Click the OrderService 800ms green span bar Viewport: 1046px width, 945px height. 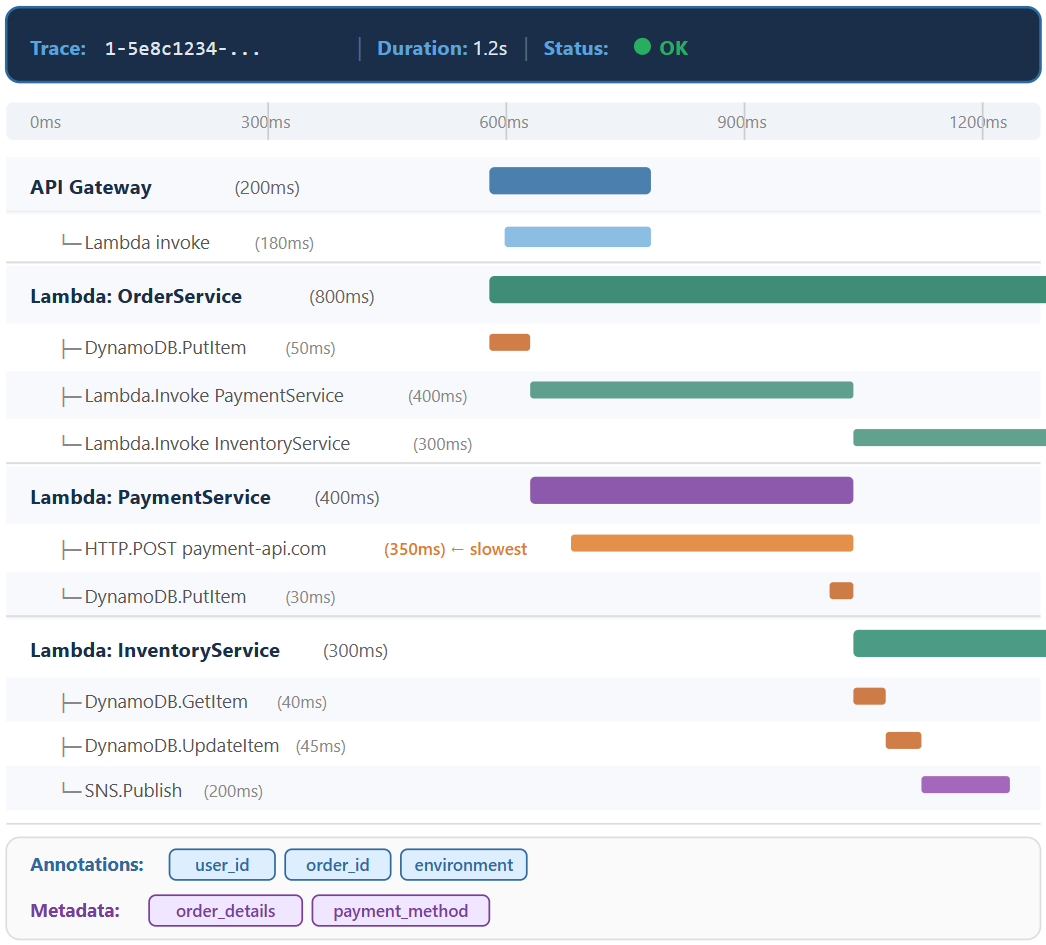coord(767,289)
